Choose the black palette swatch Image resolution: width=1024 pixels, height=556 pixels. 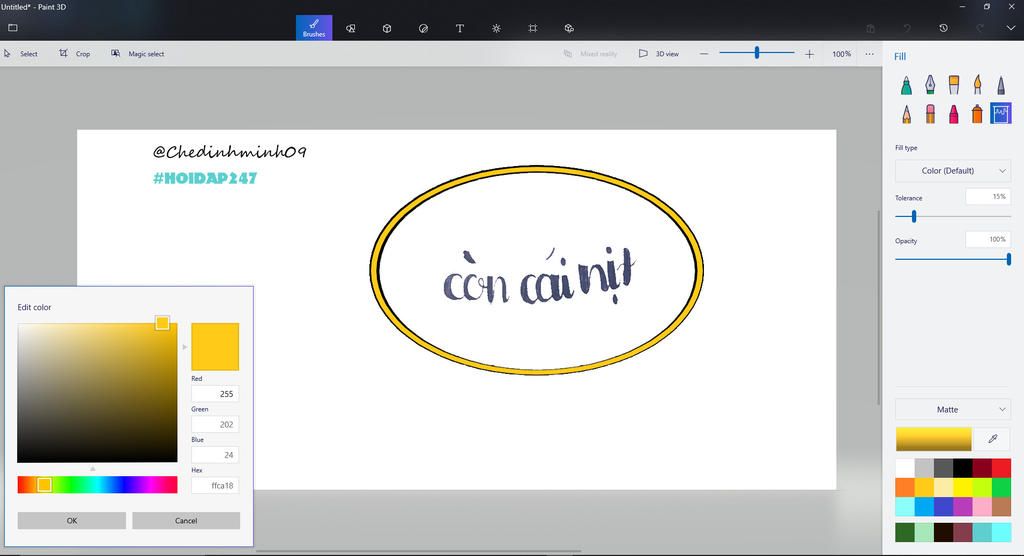click(x=962, y=468)
